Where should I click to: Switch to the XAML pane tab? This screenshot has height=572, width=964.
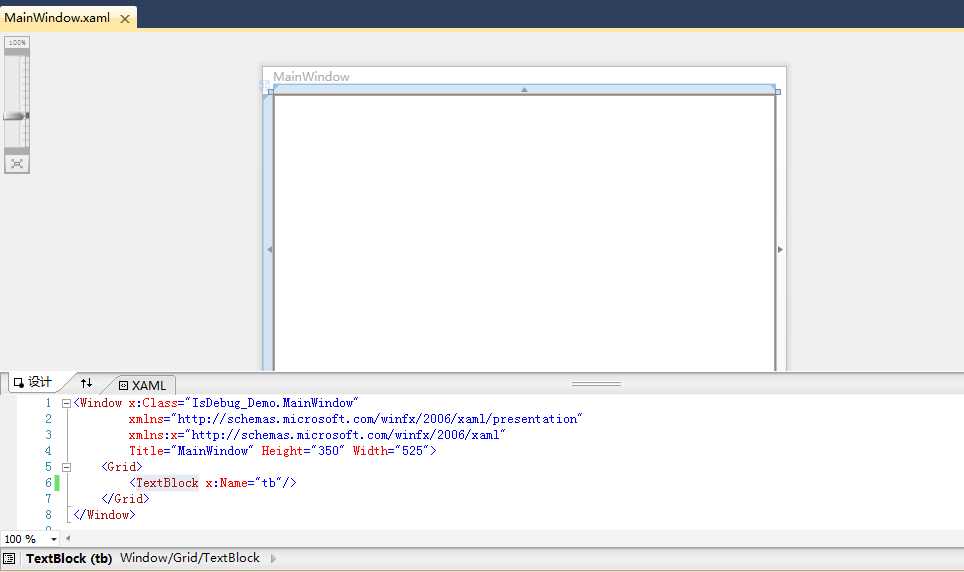[143, 386]
